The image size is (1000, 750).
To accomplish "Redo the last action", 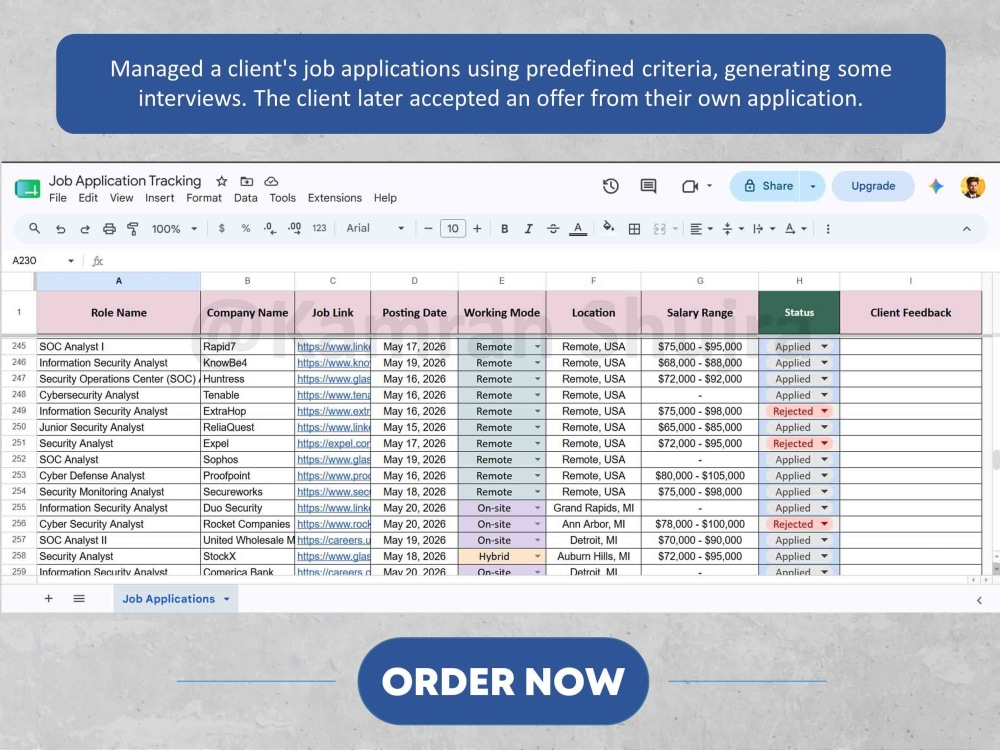I will pyautogui.click(x=84, y=228).
